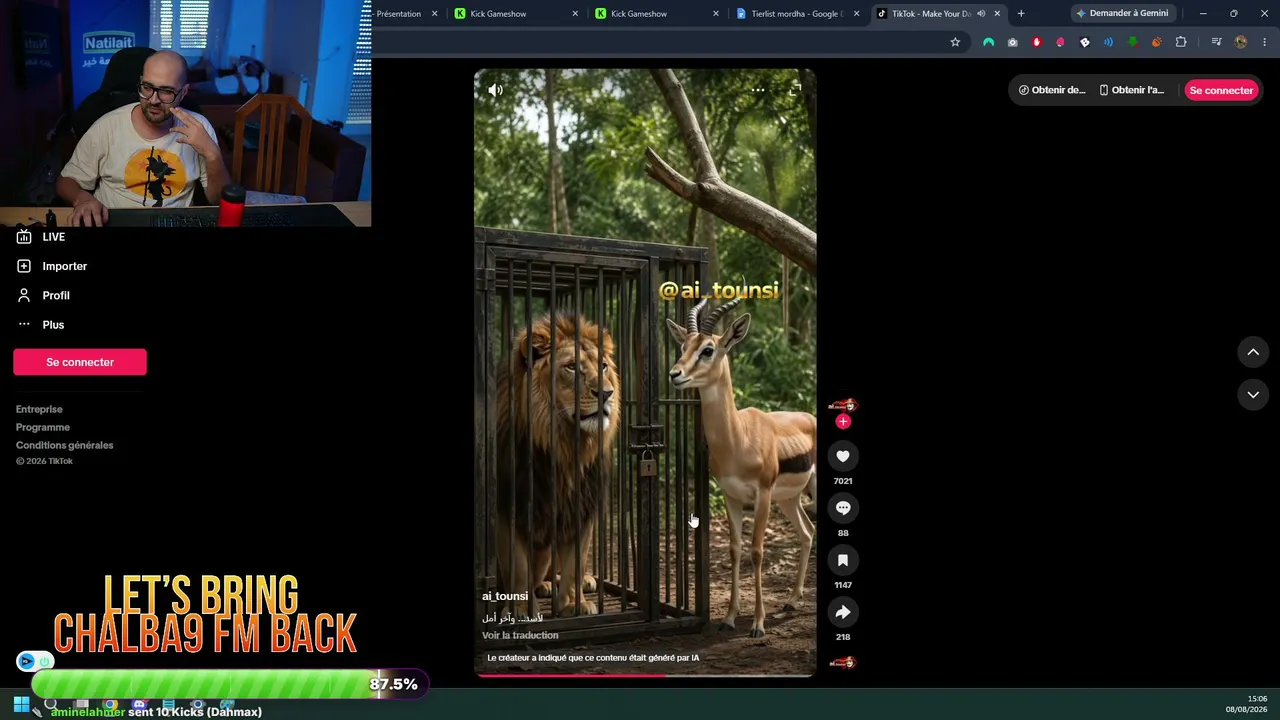This screenshot has height=720, width=1280.
Task: Go to the next video
Action: pyautogui.click(x=1253, y=395)
